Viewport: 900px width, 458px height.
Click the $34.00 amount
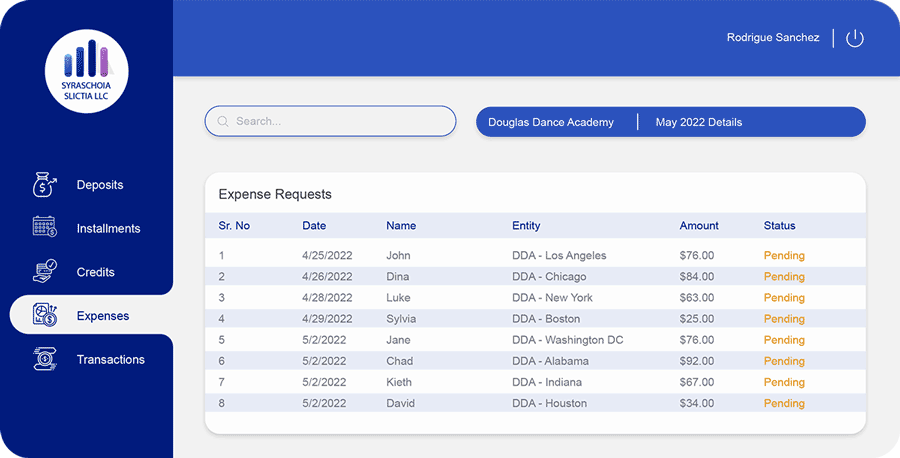click(697, 403)
